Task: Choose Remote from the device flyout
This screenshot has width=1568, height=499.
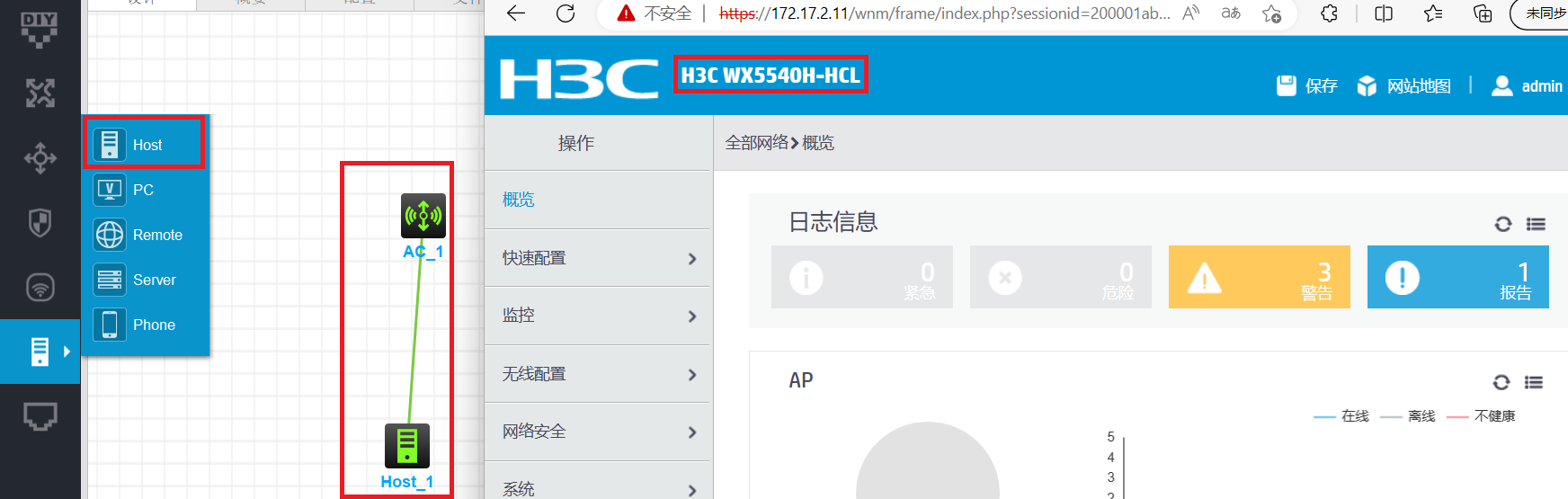Action: click(146, 235)
